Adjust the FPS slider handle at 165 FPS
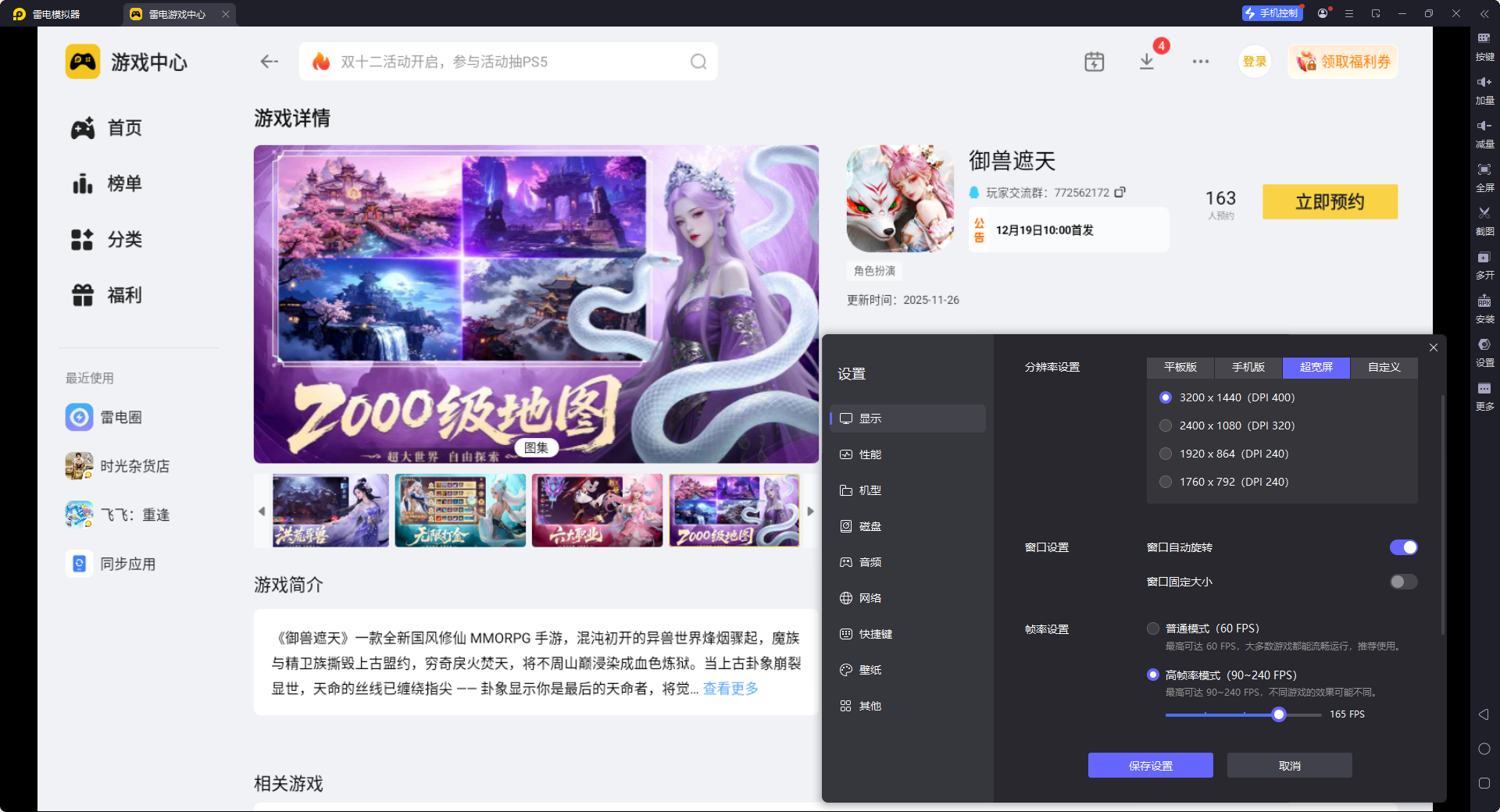Viewport: 1500px width, 812px height. (1279, 714)
